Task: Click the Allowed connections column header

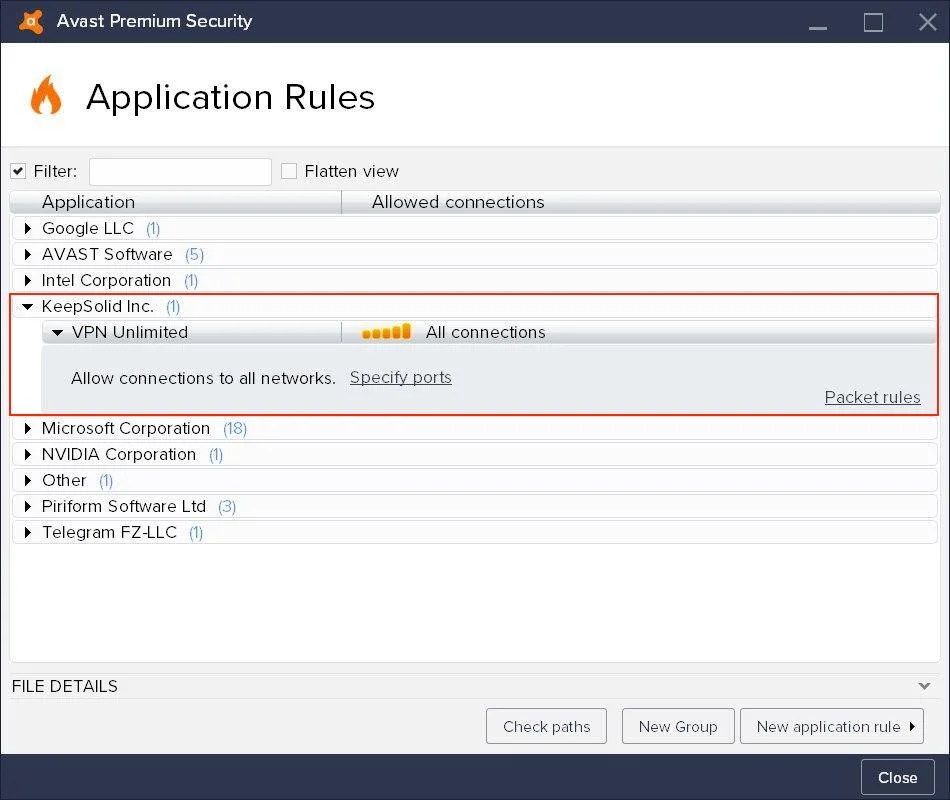Action: coord(638,202)
